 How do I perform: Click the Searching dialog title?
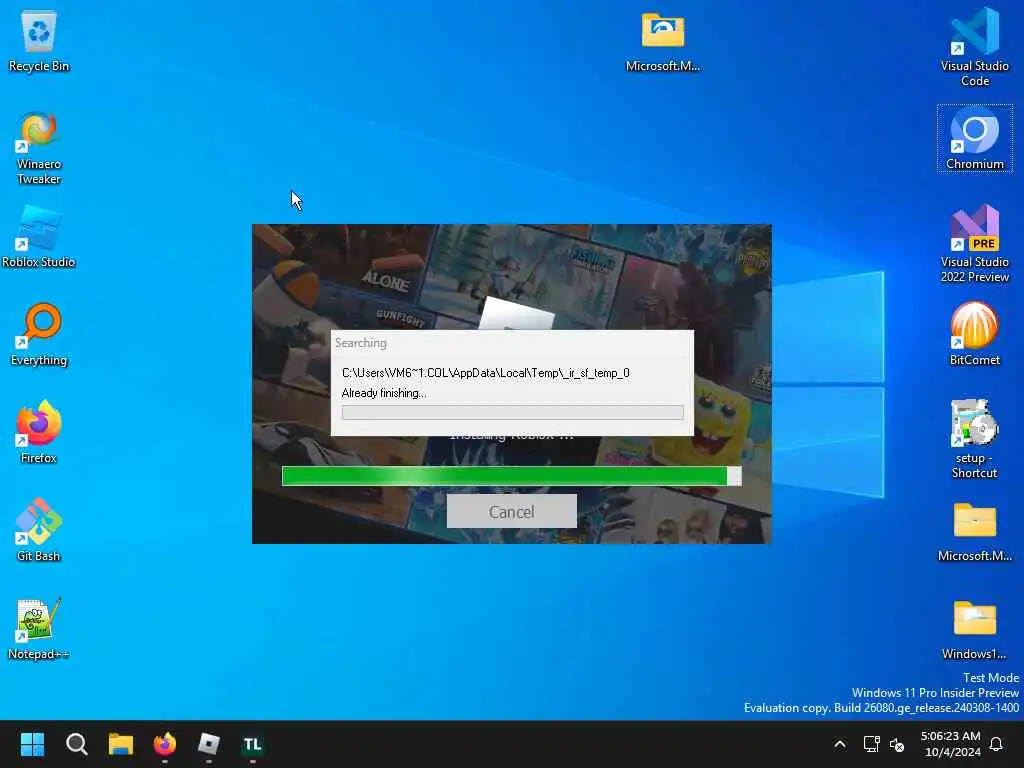click(360, 343)
